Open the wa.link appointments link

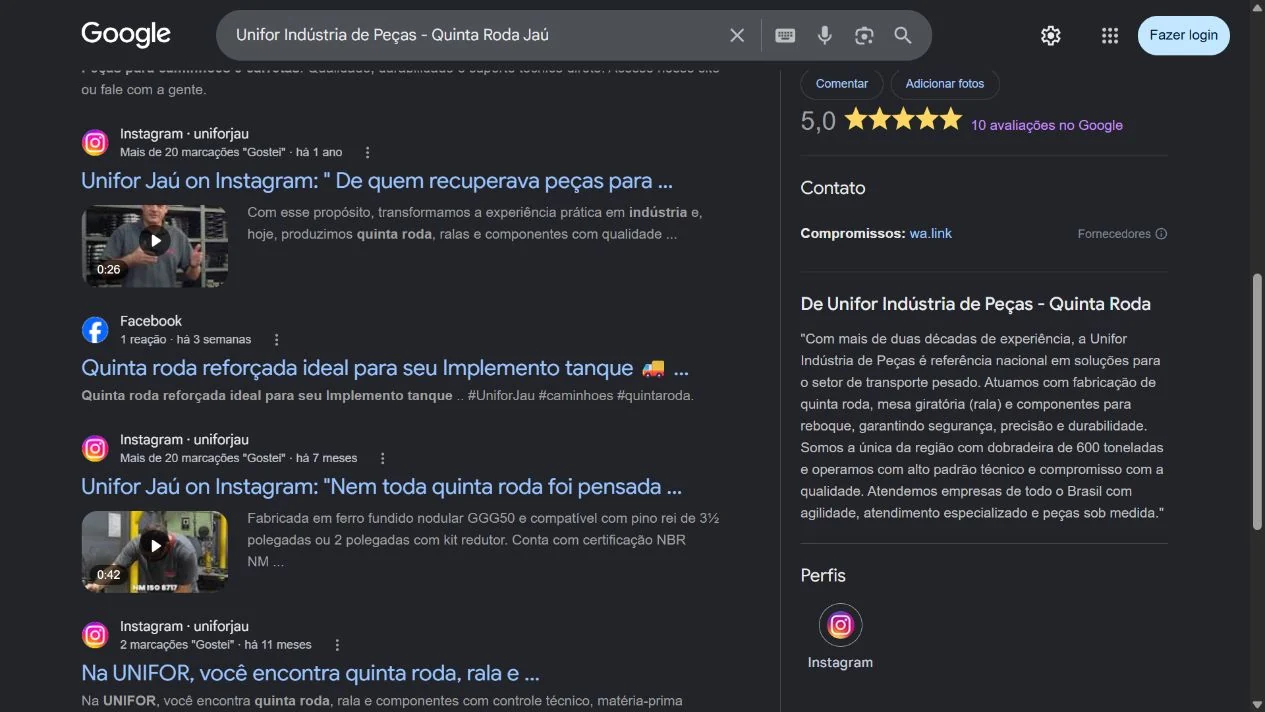coord(931,233)
